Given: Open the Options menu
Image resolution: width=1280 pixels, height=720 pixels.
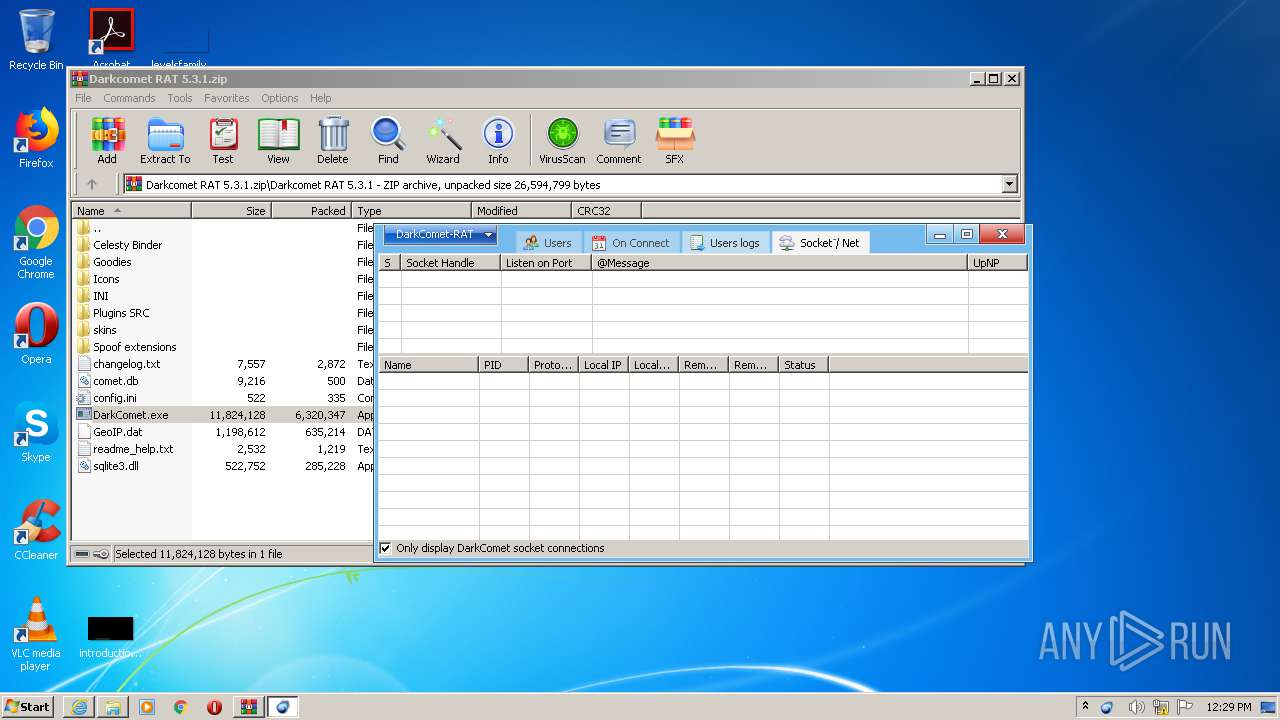Looking at the screenshot, I should (x=280, y=98).
